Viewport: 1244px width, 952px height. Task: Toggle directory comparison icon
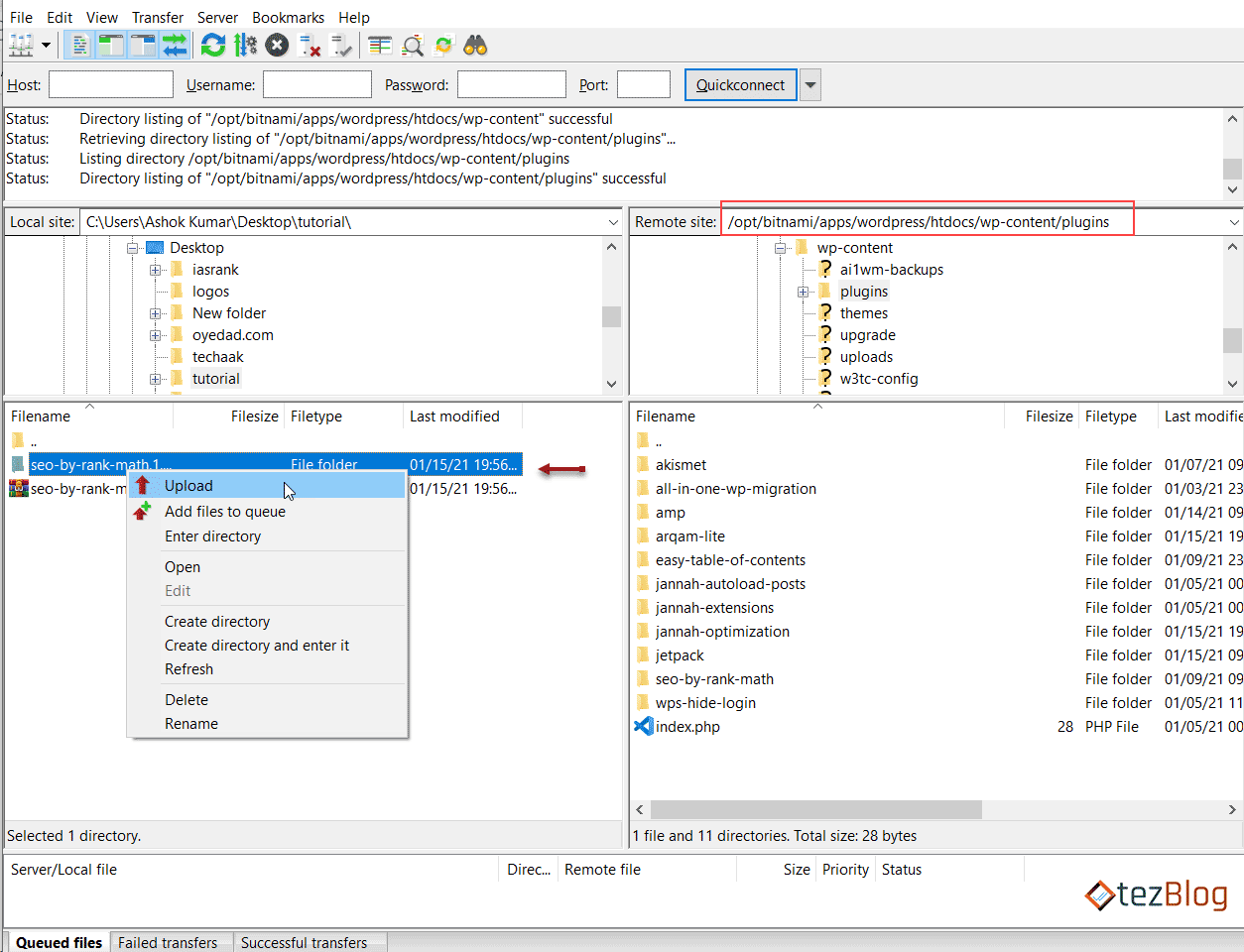point(413,45)
